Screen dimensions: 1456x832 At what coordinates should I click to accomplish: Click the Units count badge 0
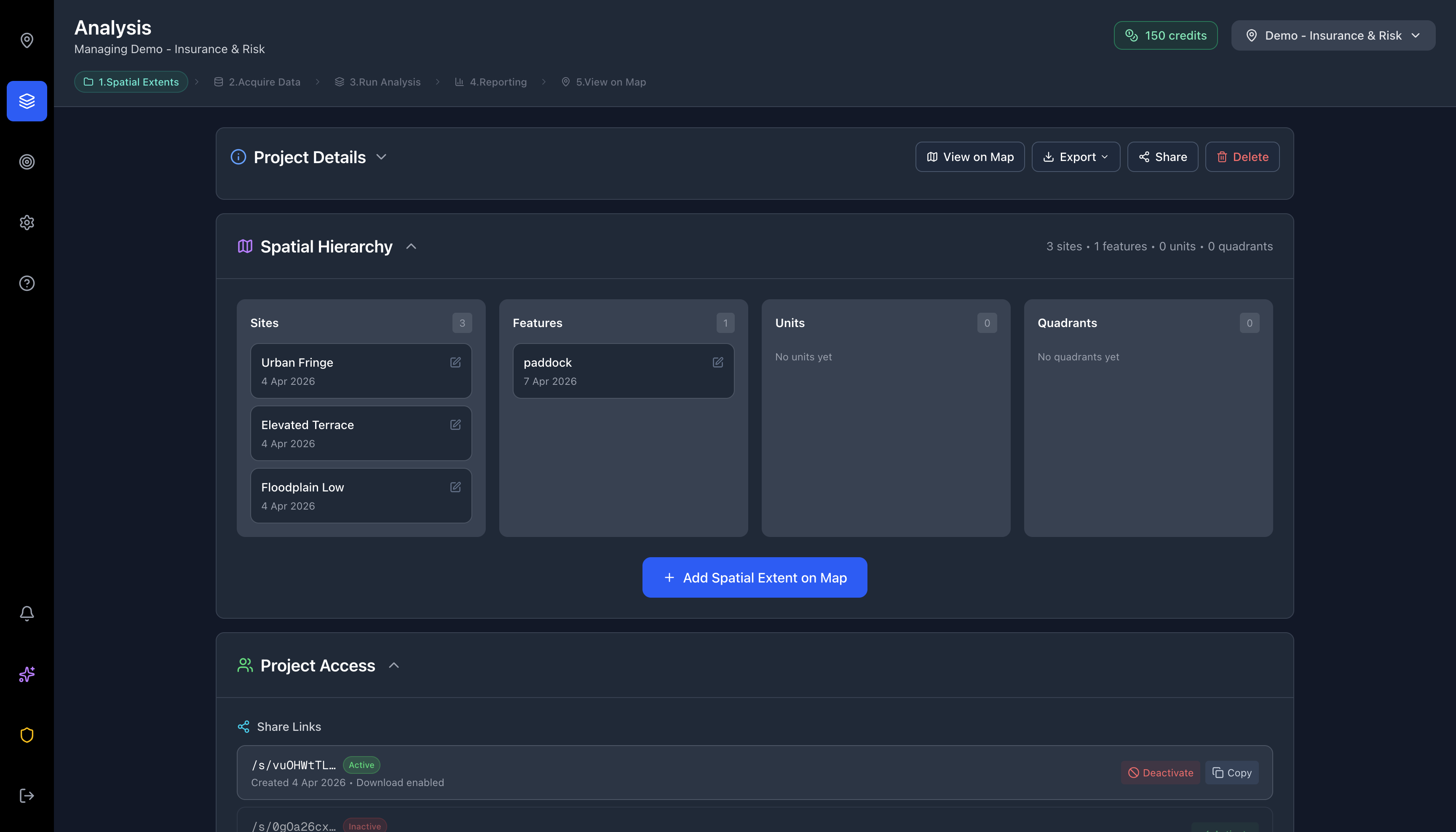[987, 323]
